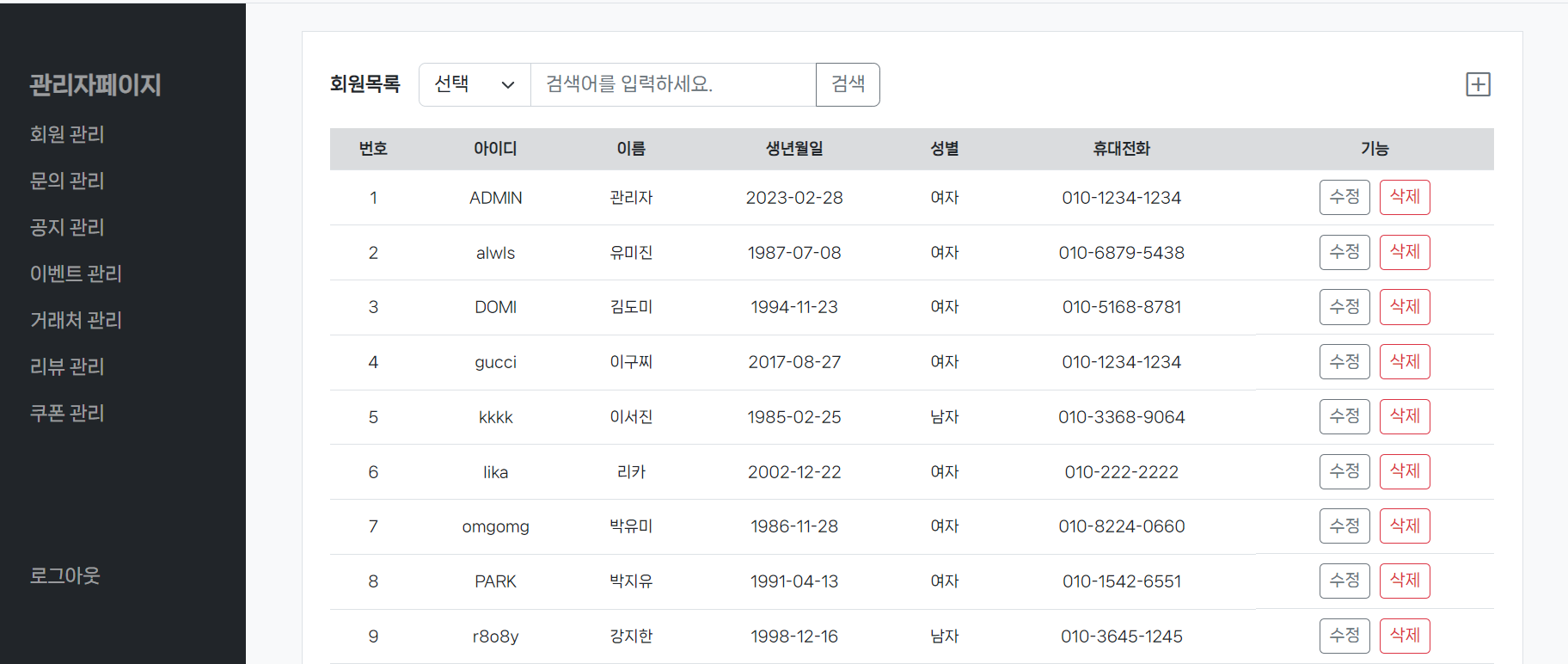Click the 생년월일 column header
The image size is (1568, 664).
pyautogui.click(x=794, y=149)
